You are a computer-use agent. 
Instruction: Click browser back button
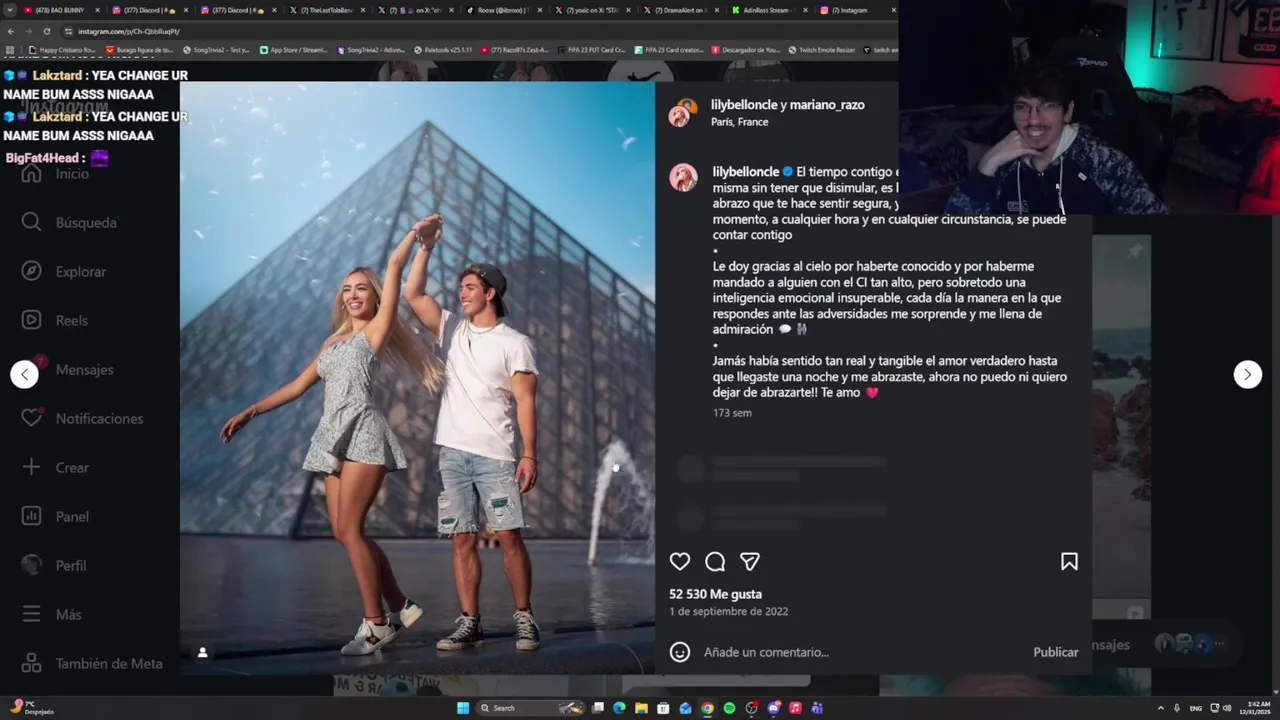point(12,31)
